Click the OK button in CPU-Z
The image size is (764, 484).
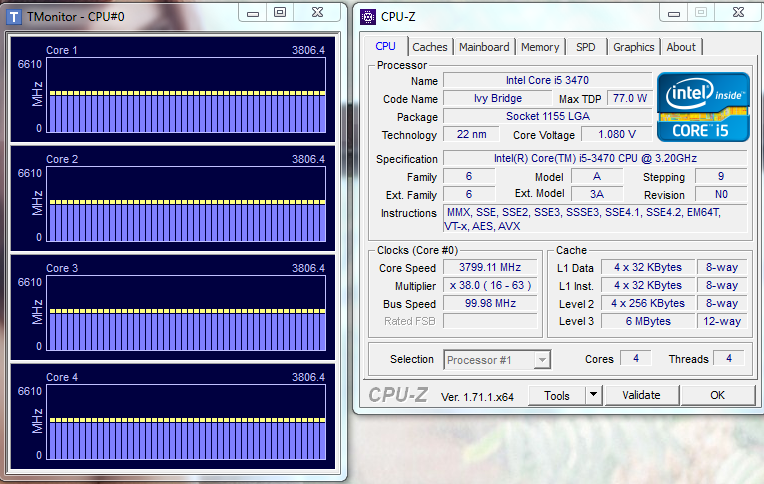[x=717, y=395]
